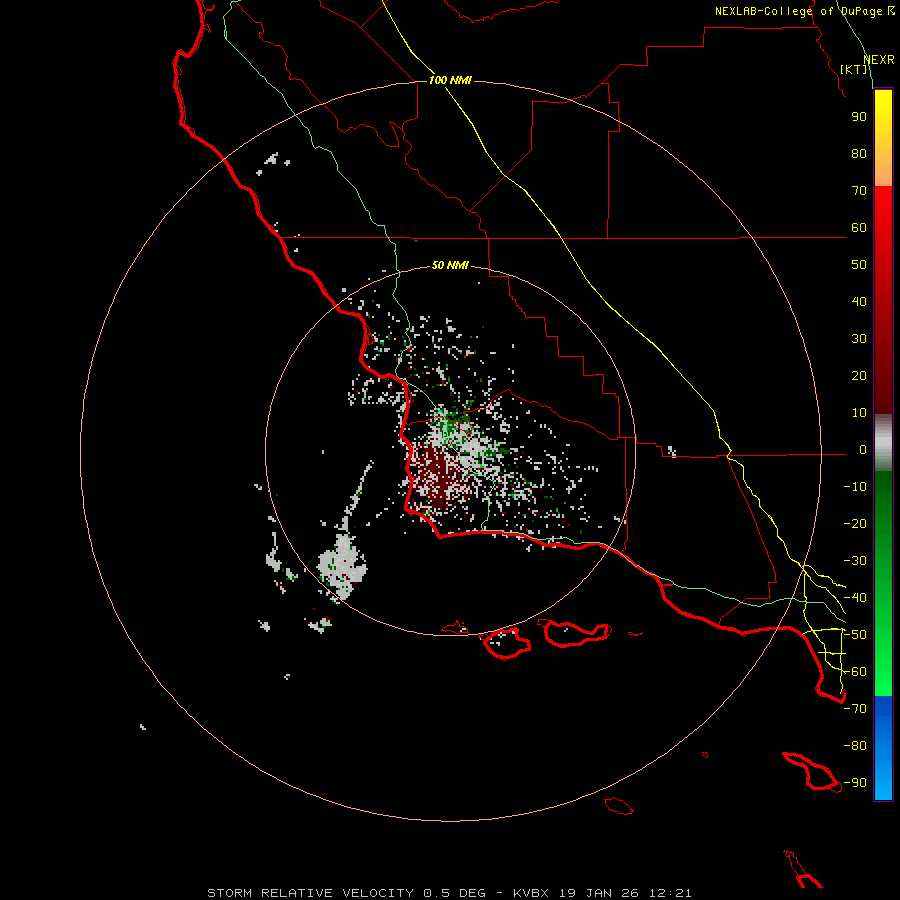Click the -70 value on the velocity scale

[855, 709]
